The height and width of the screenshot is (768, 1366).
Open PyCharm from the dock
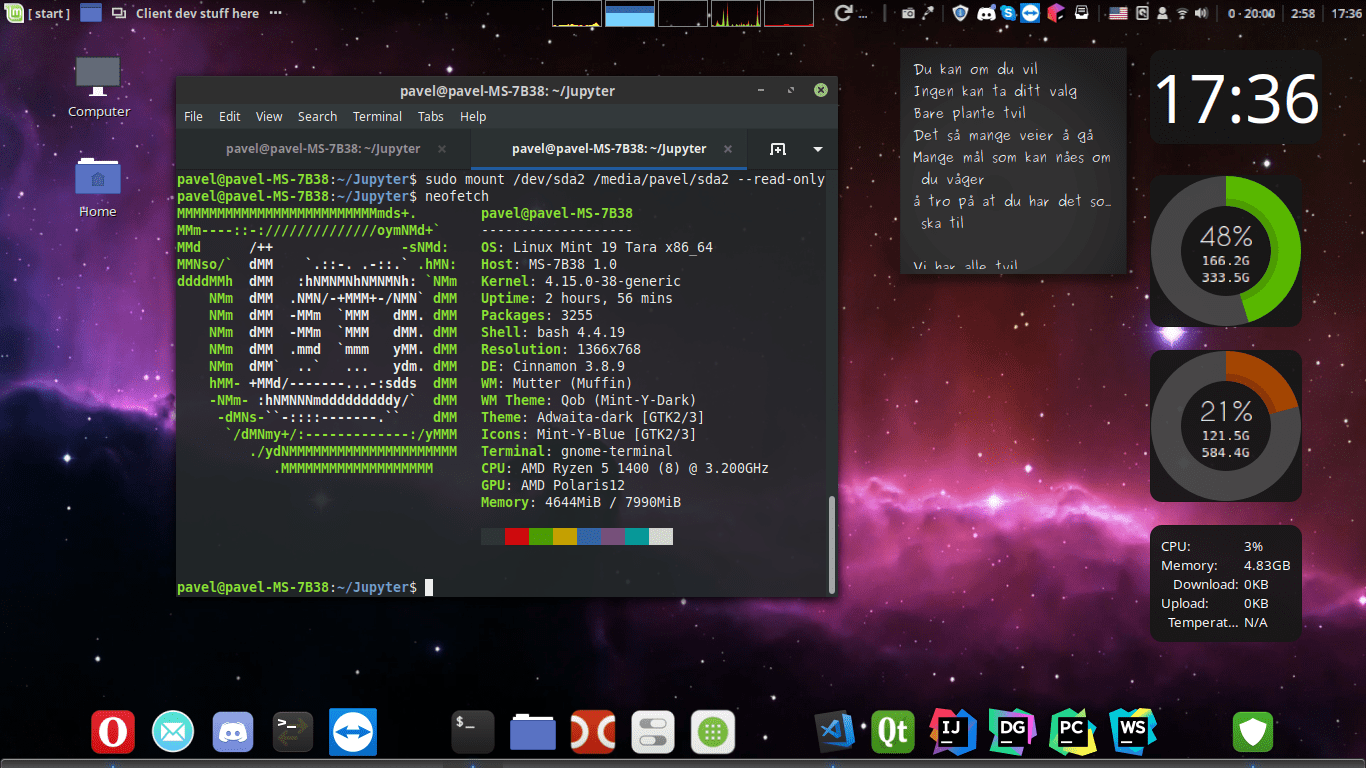coord(1073,732)
